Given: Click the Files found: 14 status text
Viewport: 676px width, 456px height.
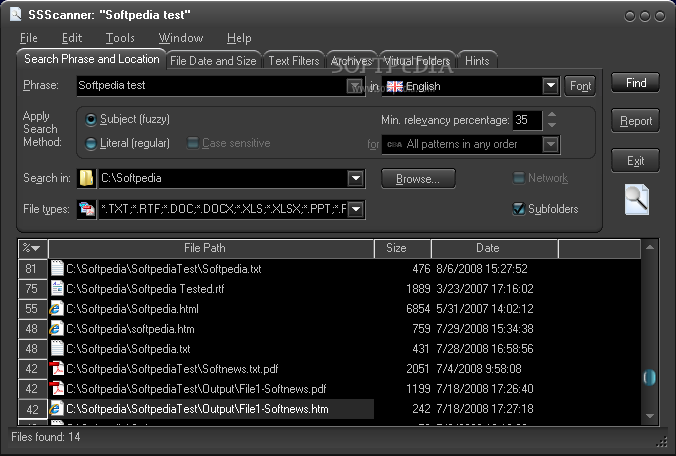Looking at the screenshot, I should click(46, 437).
